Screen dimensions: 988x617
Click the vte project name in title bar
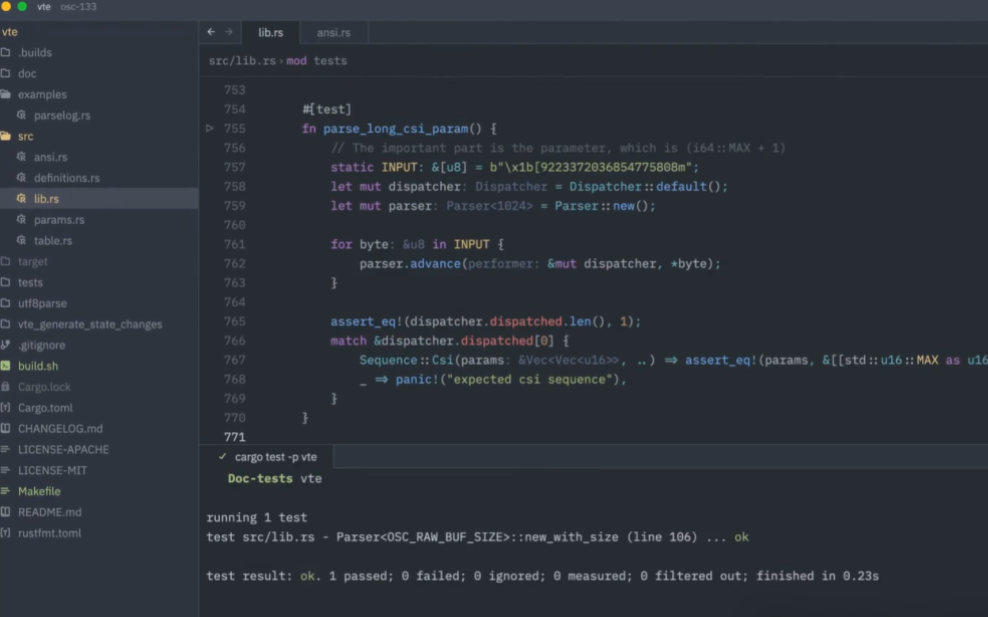(x=43, y=6)
